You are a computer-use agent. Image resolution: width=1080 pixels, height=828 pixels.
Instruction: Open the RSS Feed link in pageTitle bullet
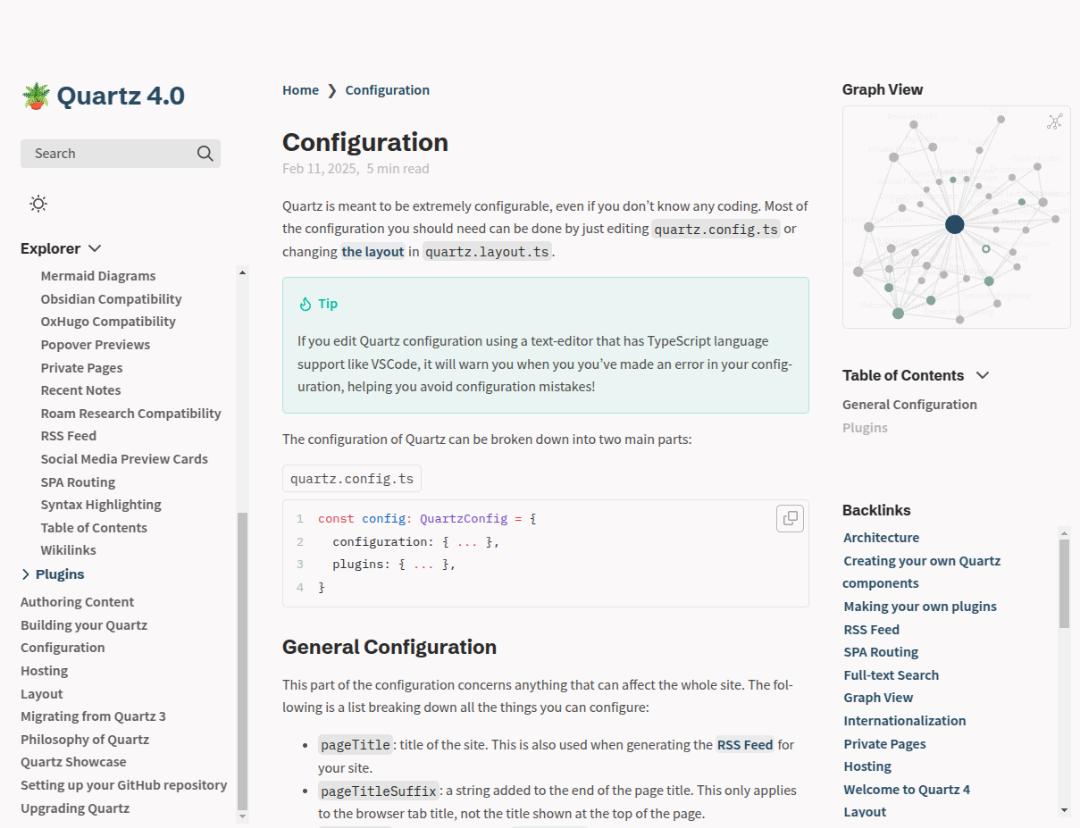pyautogui.click(x=745, y=745)
